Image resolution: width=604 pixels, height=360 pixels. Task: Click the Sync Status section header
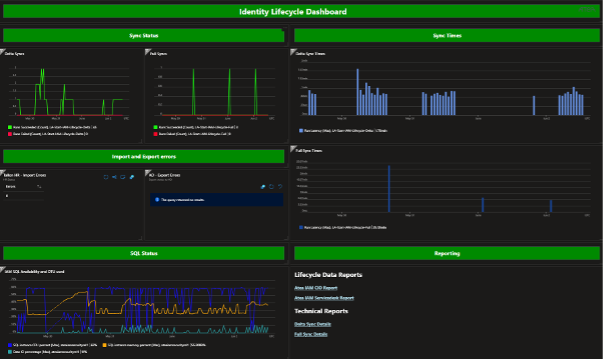[x=144, y=35]
